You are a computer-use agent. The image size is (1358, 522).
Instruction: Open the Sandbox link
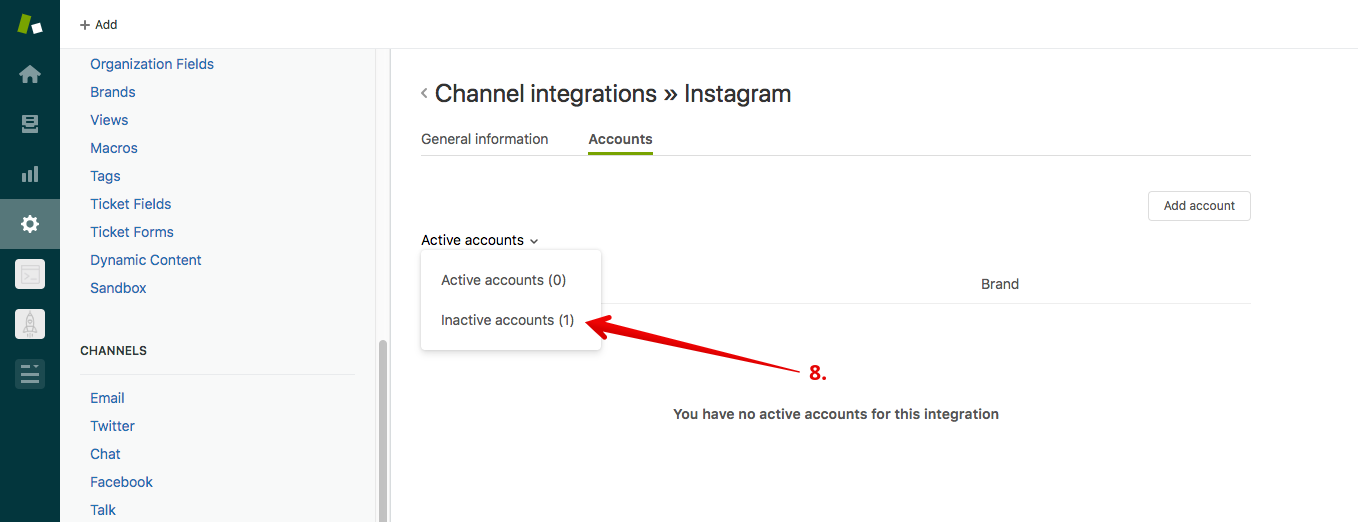(118, 288)
